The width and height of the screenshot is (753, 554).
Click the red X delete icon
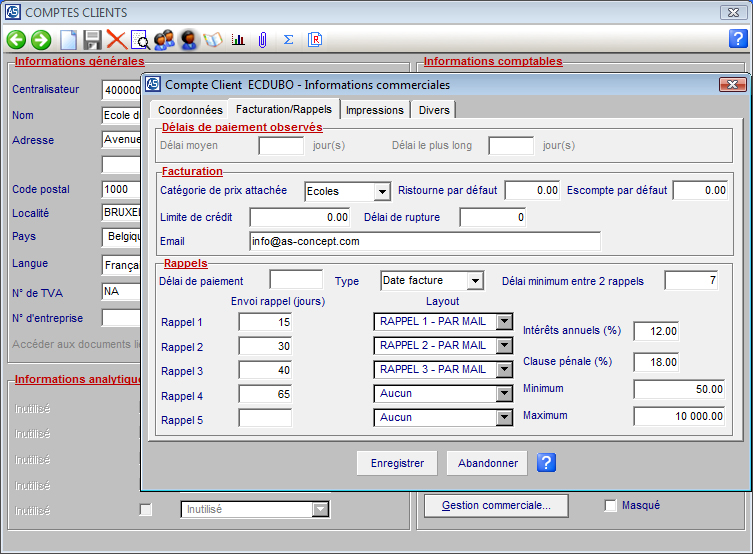pyautogui.click(x=116, y=40)
